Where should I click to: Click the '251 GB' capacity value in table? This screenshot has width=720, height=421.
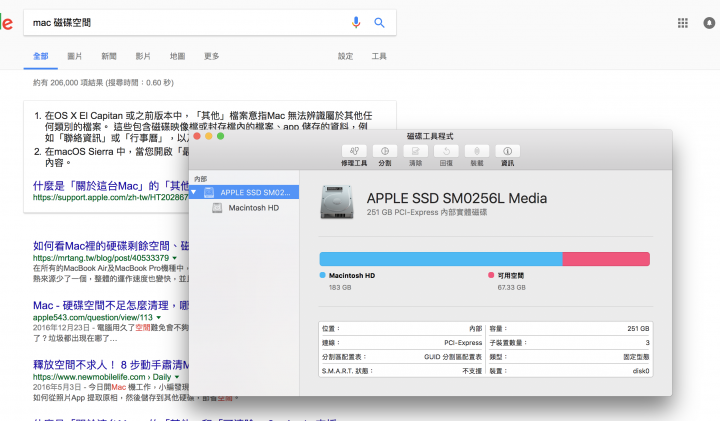(x=638, y=328)
